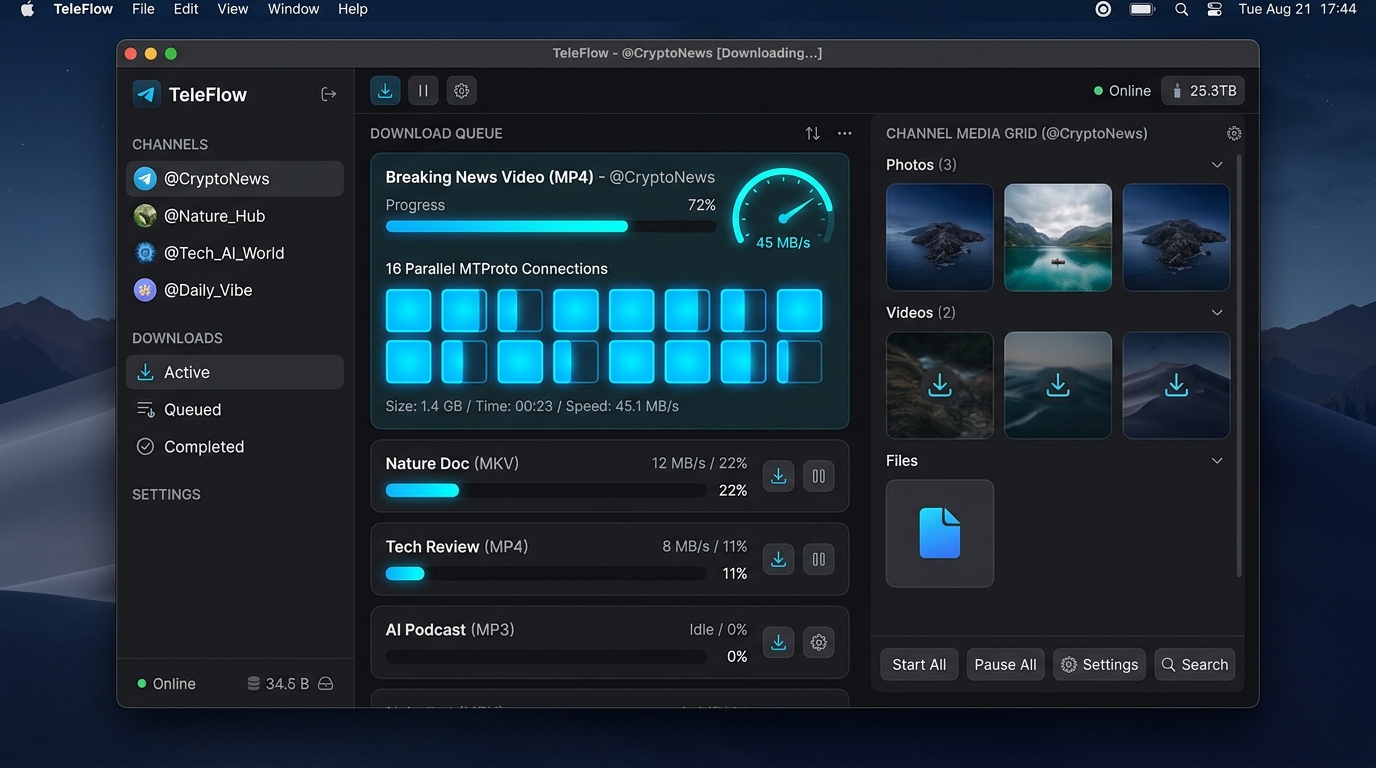This screenshot has width=1376, height=768.
Task: Click the storage disk icon in the sidebar footer
Action: [254, 684]
